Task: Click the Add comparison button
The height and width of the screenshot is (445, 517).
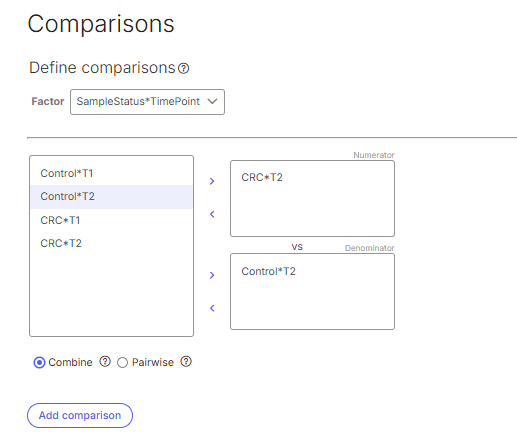Action: coord(80,415)
